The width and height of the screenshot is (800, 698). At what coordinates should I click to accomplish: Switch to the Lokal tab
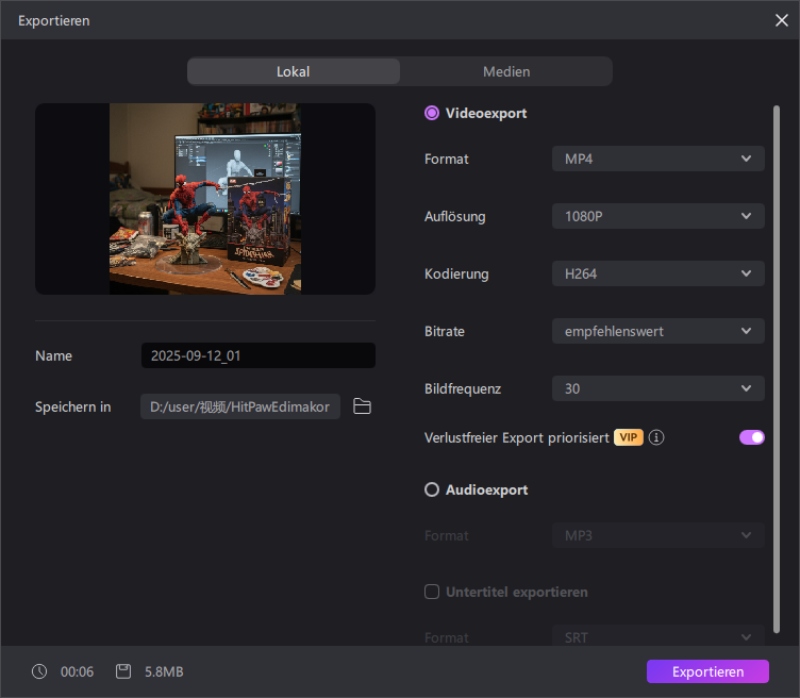point(293,71)
